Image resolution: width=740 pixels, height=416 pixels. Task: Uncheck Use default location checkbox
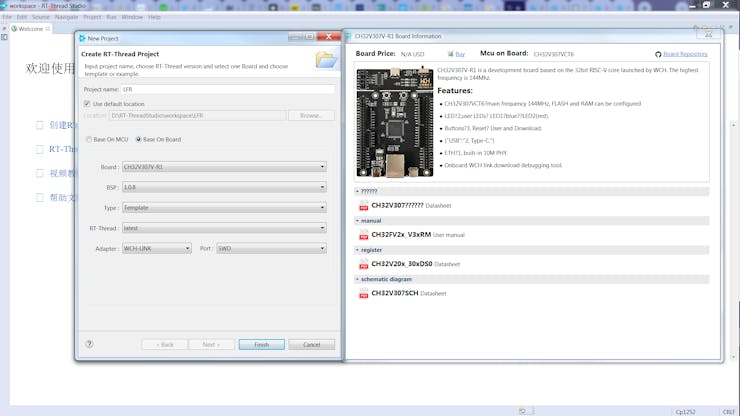(x=87, y=103)
